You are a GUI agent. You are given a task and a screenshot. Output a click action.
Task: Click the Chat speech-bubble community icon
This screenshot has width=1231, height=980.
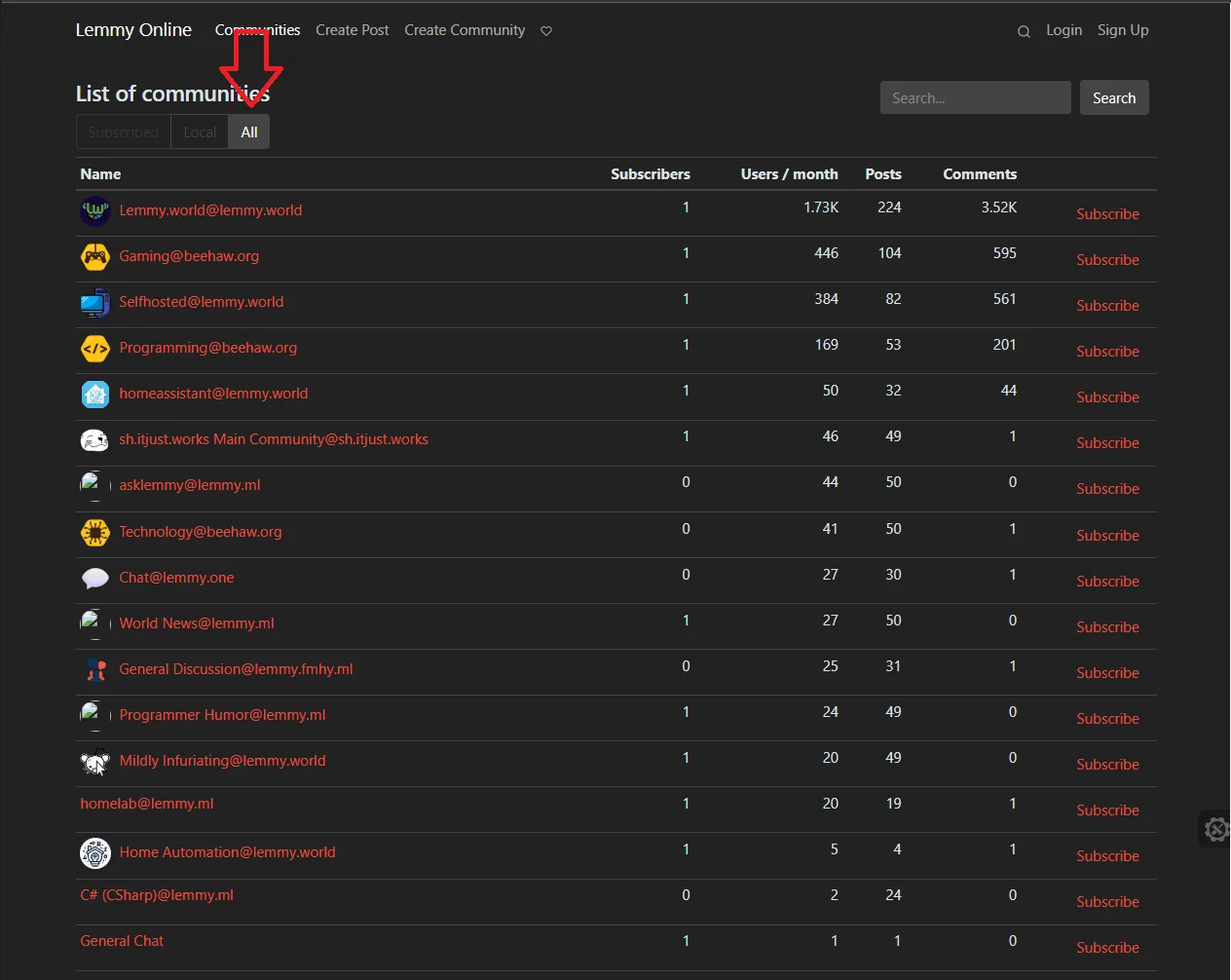pos(95,578)
